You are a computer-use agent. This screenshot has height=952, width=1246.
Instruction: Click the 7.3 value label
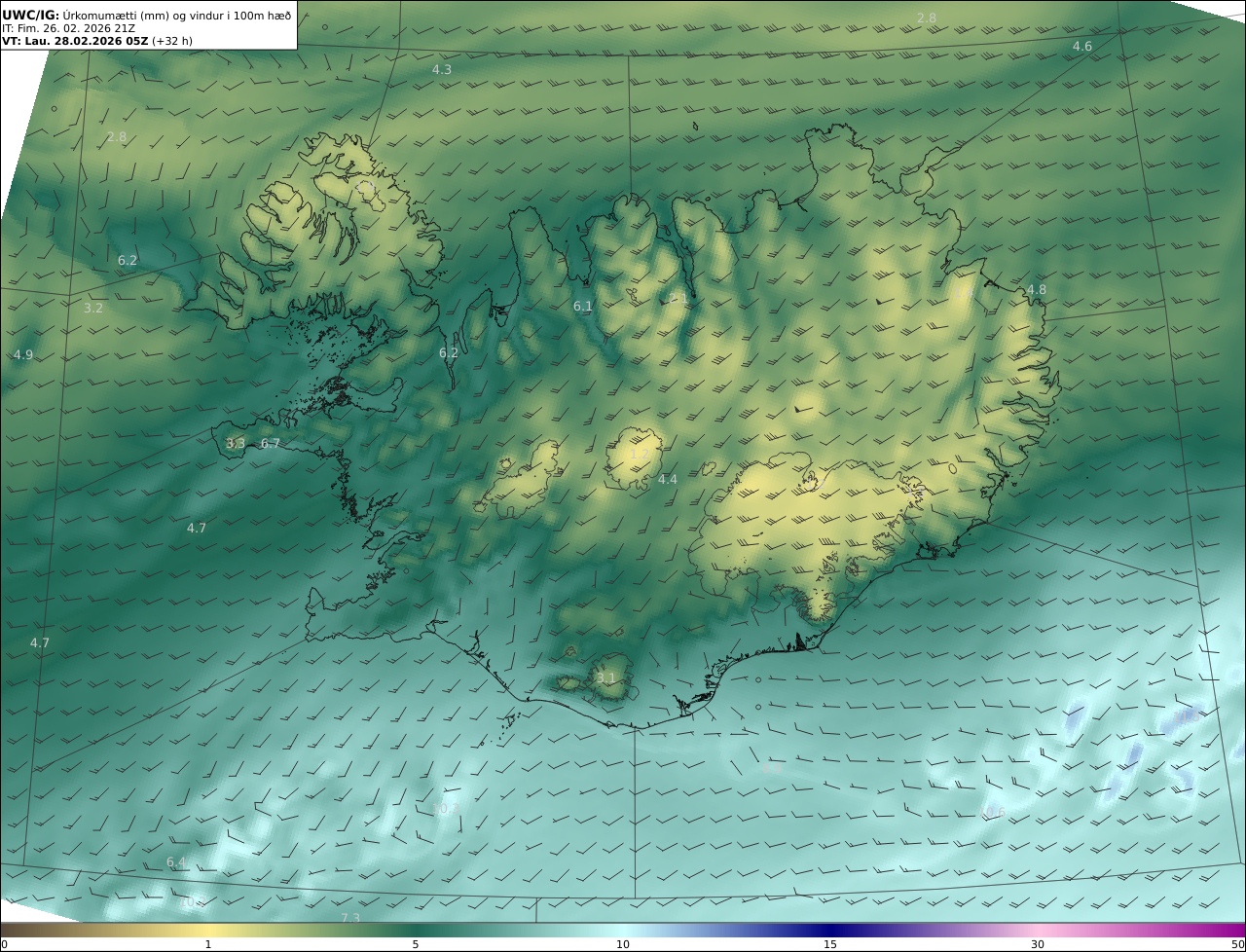coord(351,919)
